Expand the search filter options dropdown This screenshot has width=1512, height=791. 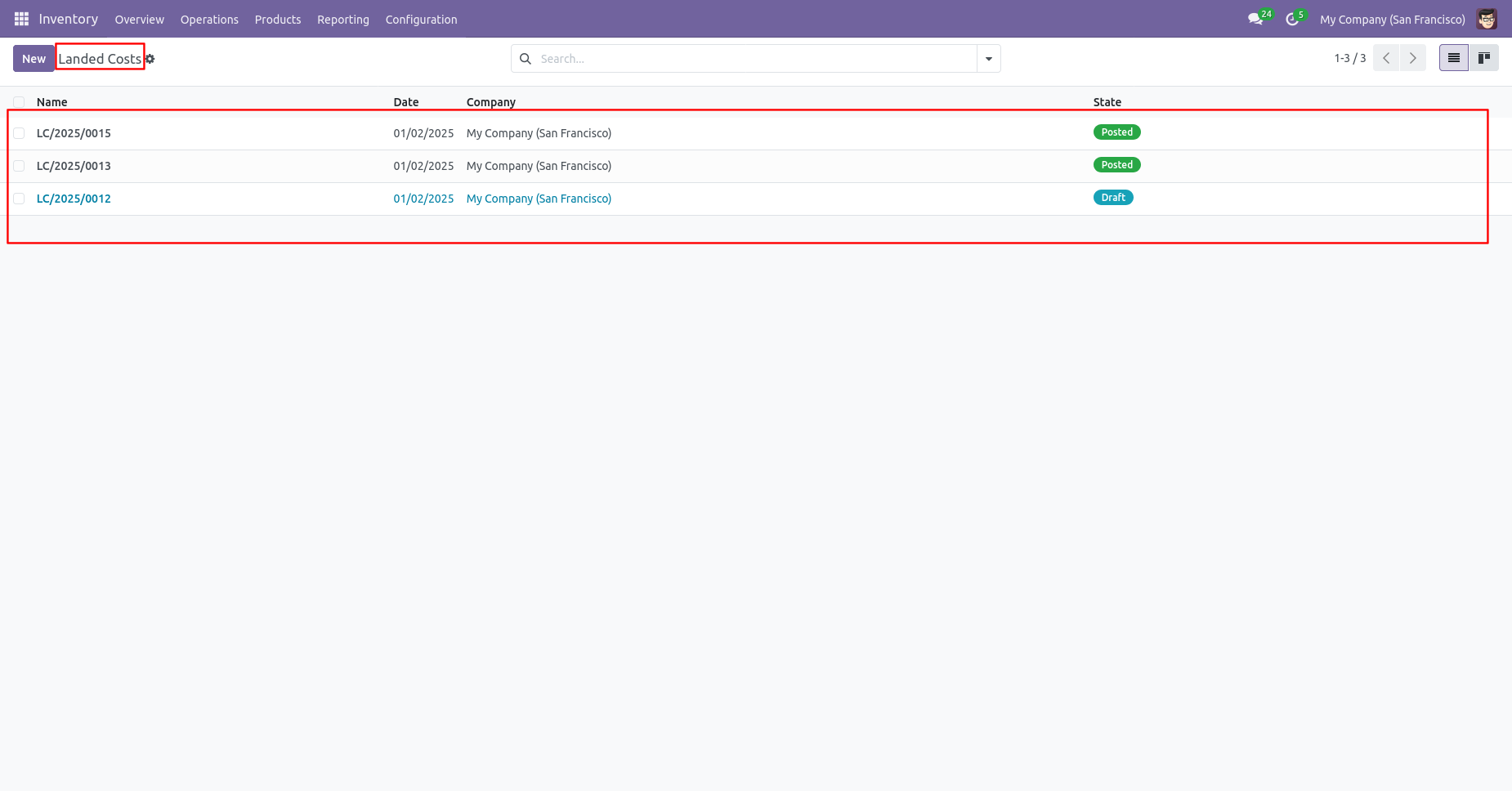pos(989,59)
